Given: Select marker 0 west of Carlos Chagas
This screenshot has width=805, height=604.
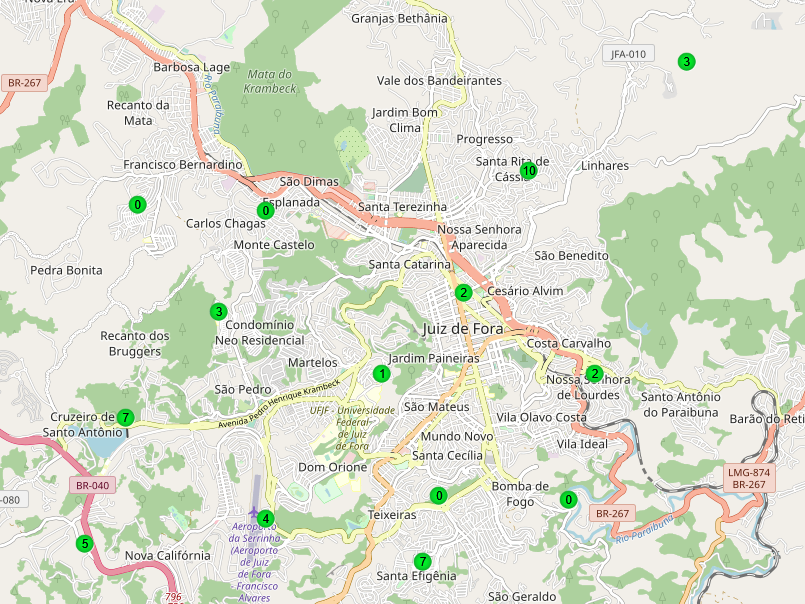Looking at the screenshot, I should pyautogui.click(x=137, y=205).
